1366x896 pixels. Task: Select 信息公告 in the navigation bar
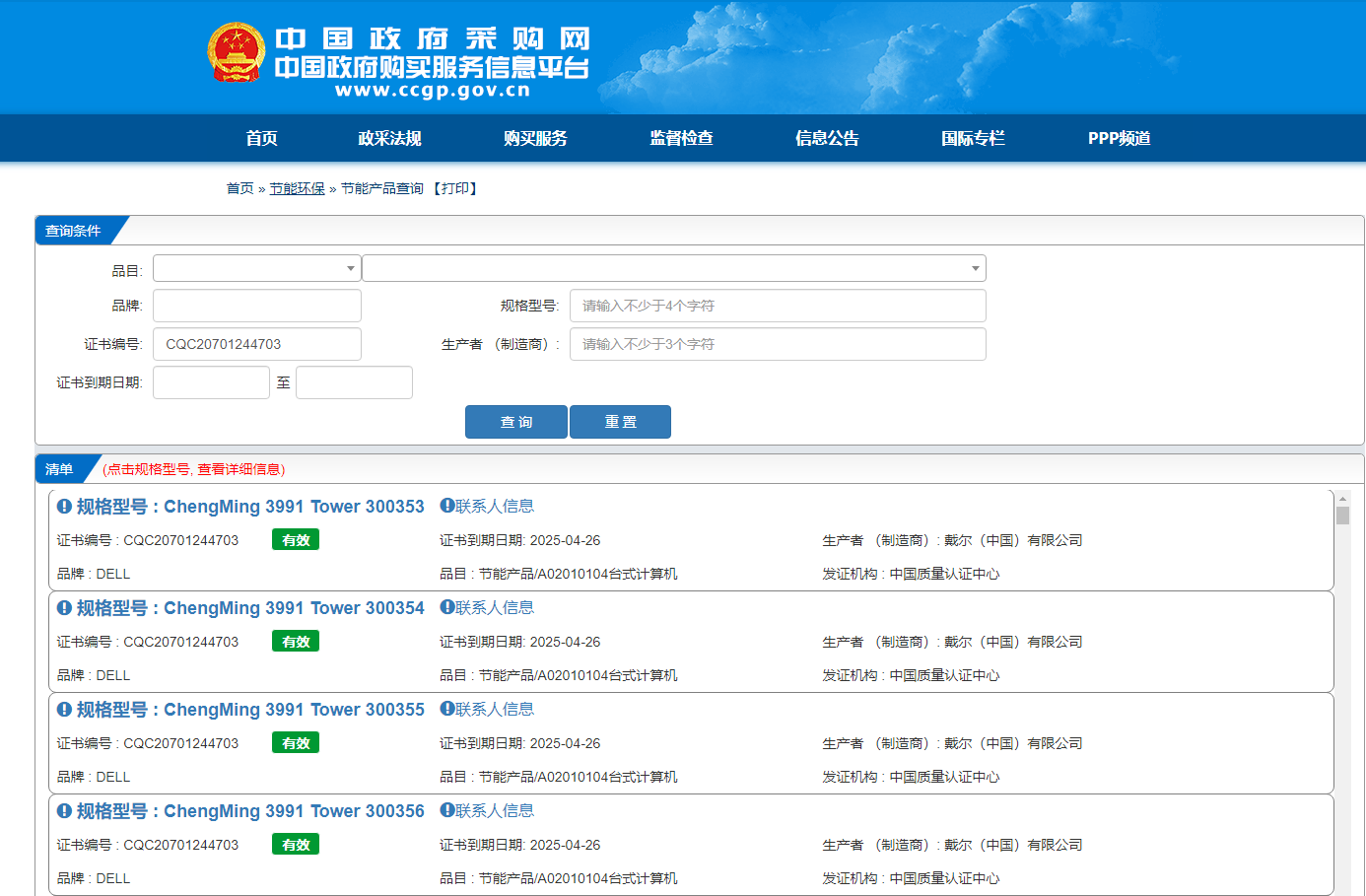tap(827, 138)
